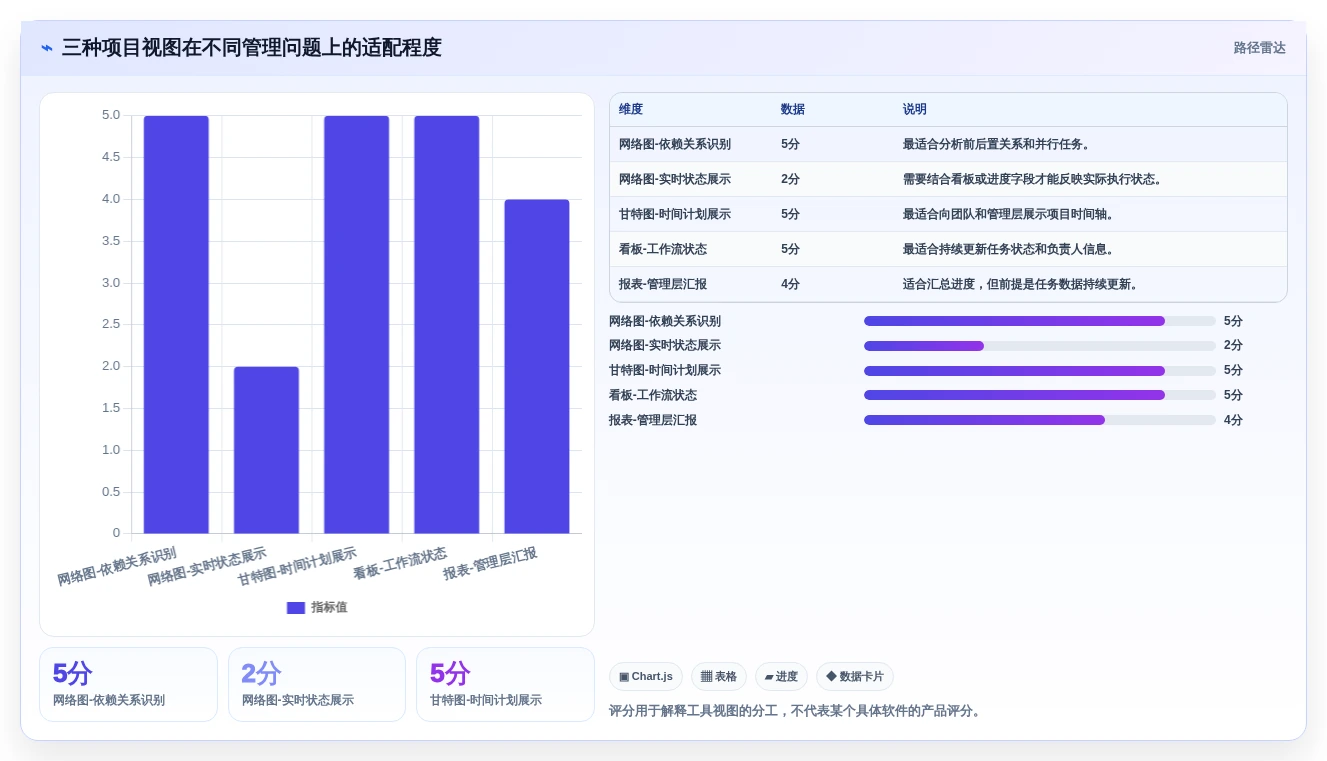
Task: Click progress bar for 甘特图-时间计划展示
Action: click(x=1040, y=371)
